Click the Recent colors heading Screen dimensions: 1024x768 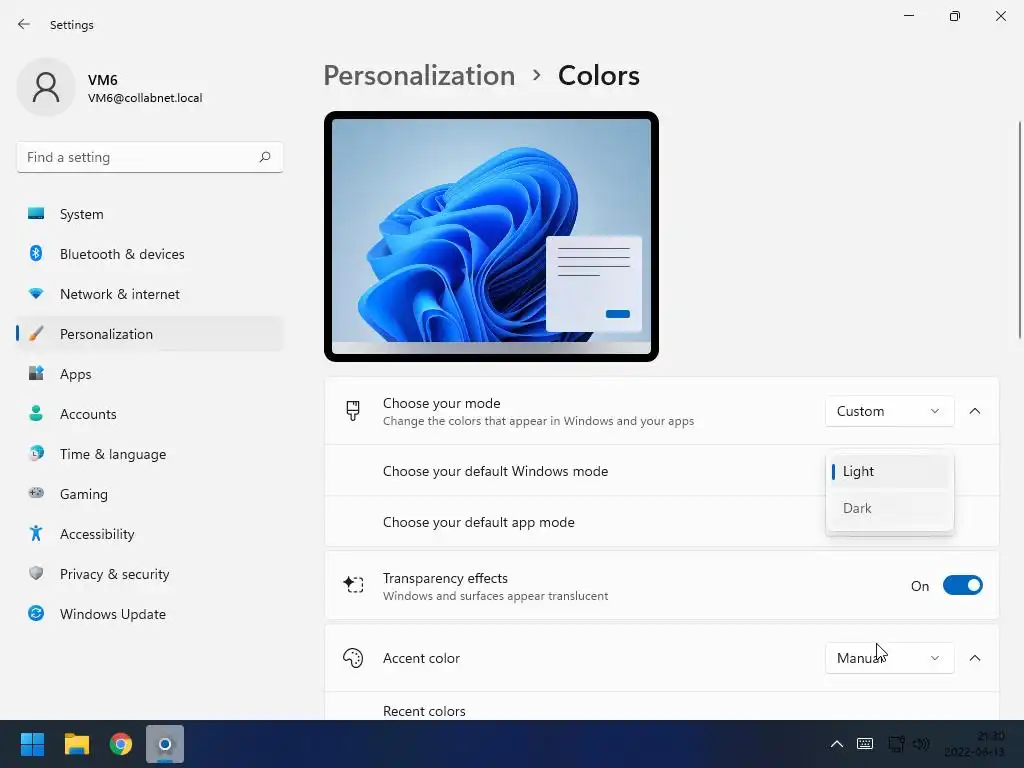(424, 711)
